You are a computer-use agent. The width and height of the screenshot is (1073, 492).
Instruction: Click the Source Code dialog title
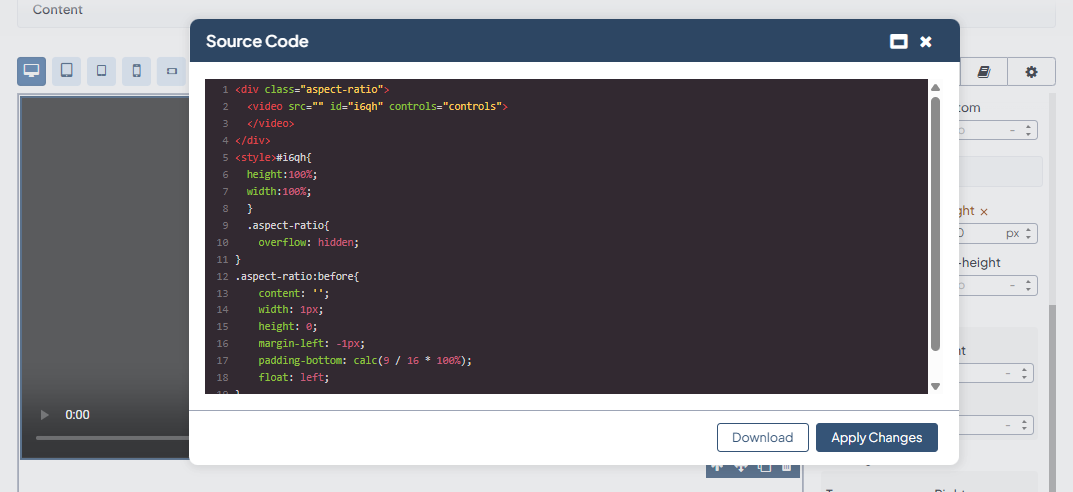pos(257,42)
